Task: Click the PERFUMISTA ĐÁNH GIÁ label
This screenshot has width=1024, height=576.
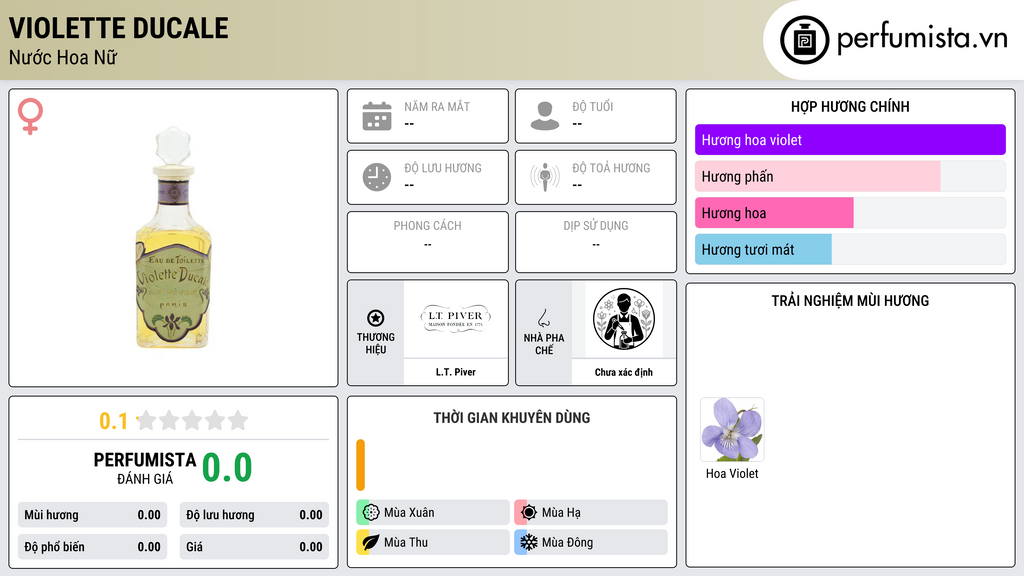Action: (x=144, y=468)
